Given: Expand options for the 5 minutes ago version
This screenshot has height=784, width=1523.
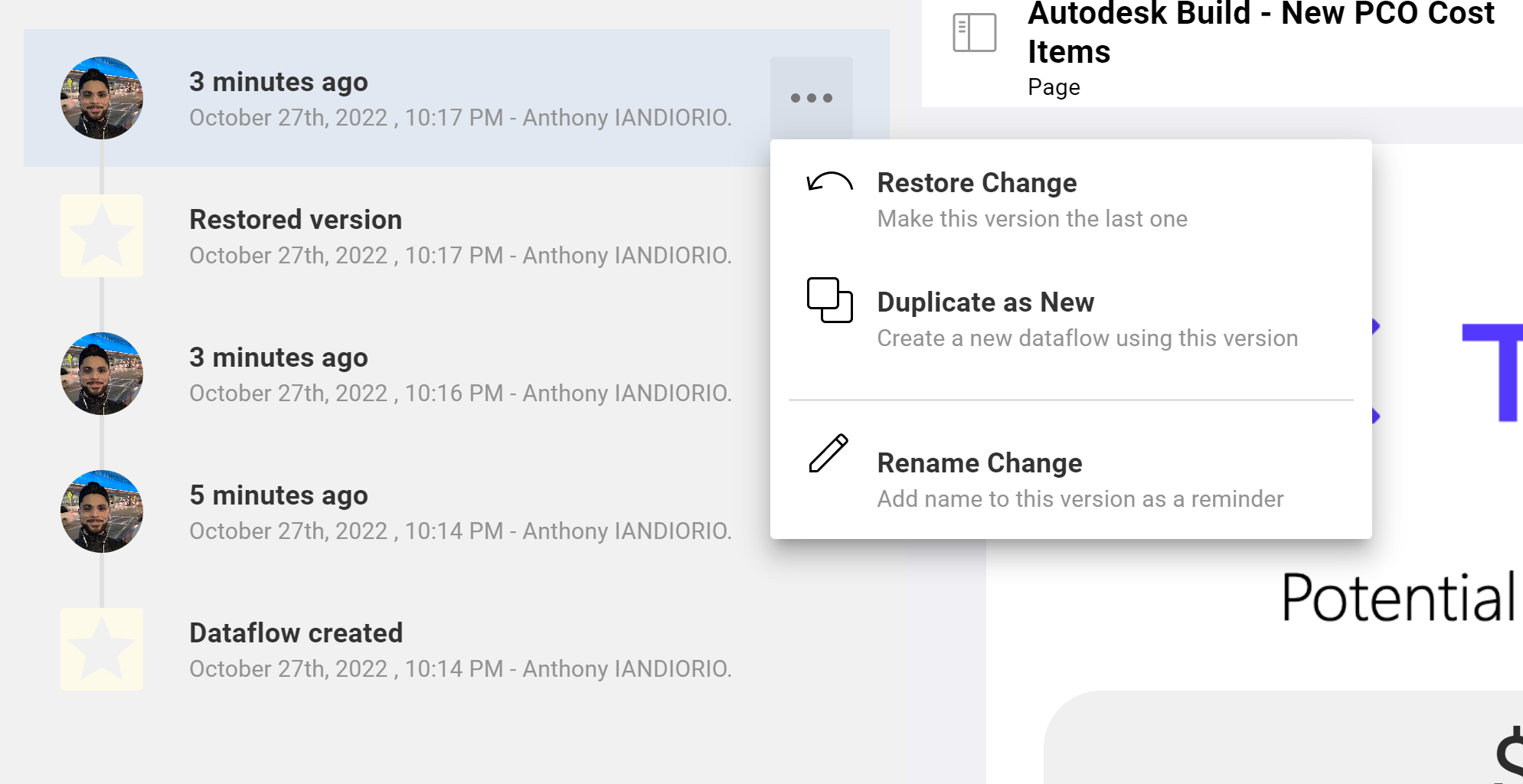Looking at the screenshot, I should (x=459, y=511).
